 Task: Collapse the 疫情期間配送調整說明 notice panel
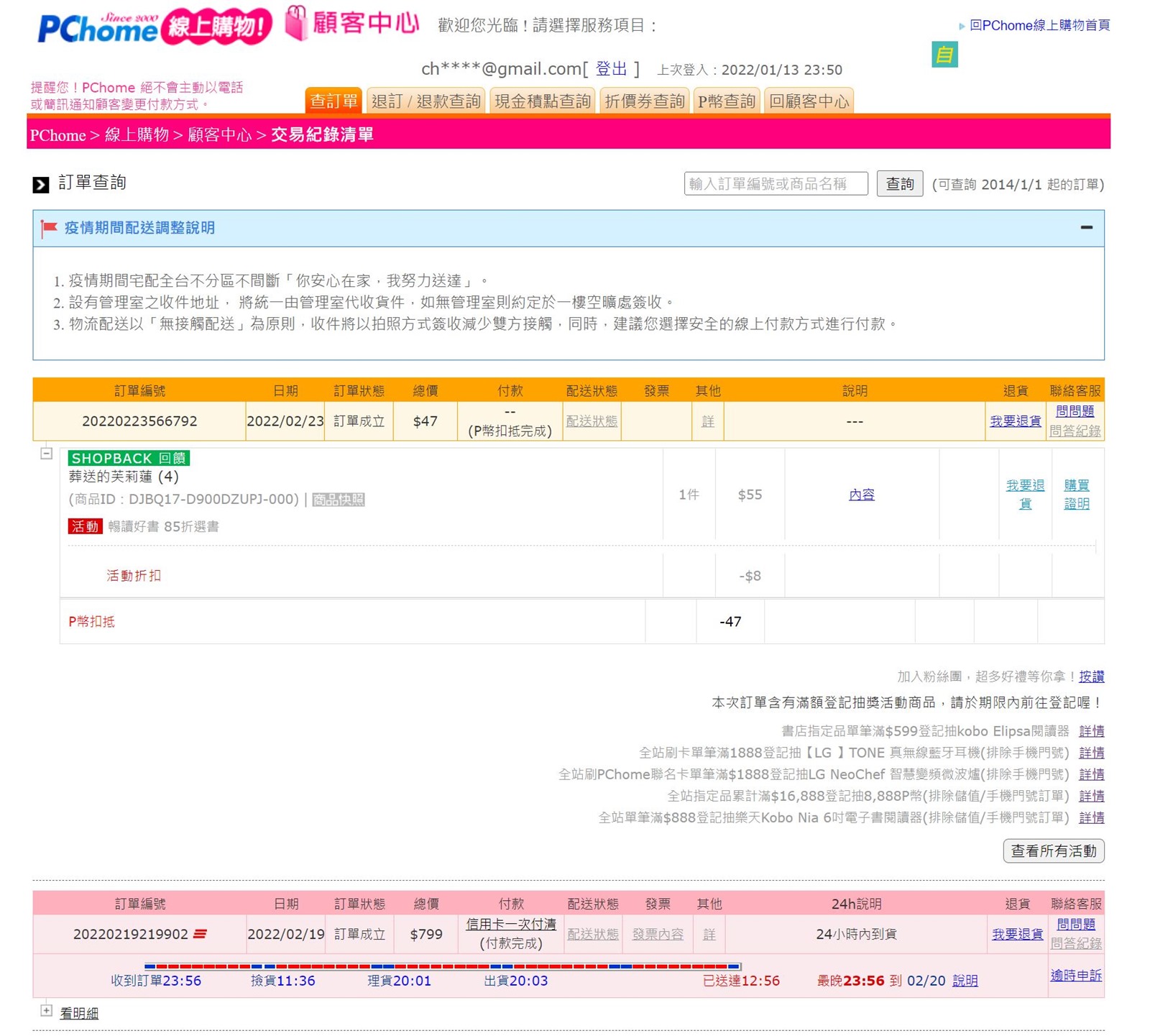[x=1086, y=228]
